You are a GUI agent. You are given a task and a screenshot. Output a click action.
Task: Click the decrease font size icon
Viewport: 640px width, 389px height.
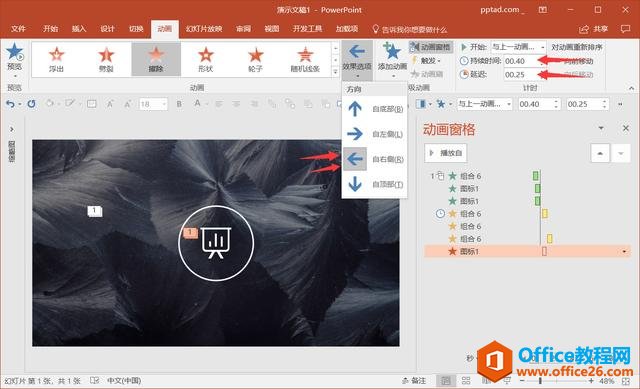tap(127, 104)
